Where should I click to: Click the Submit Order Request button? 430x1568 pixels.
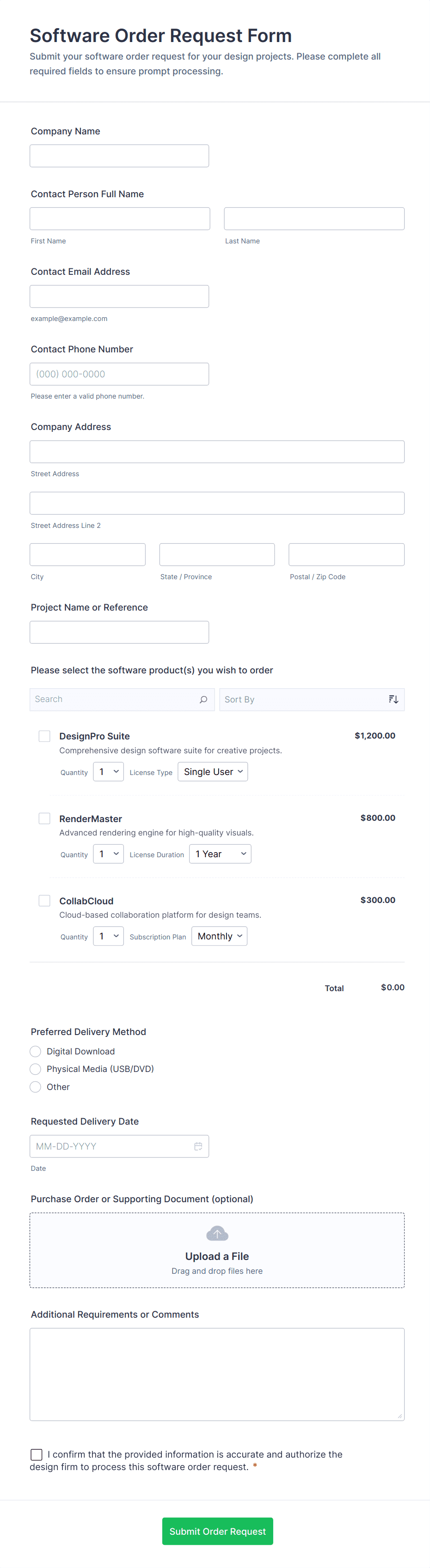tap(217, 1531)
